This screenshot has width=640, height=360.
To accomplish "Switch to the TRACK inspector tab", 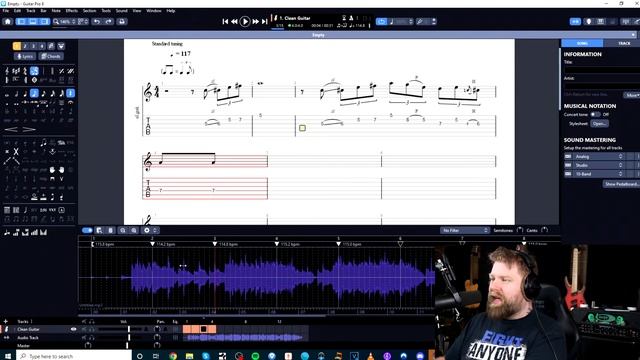I will coord(624,43).
